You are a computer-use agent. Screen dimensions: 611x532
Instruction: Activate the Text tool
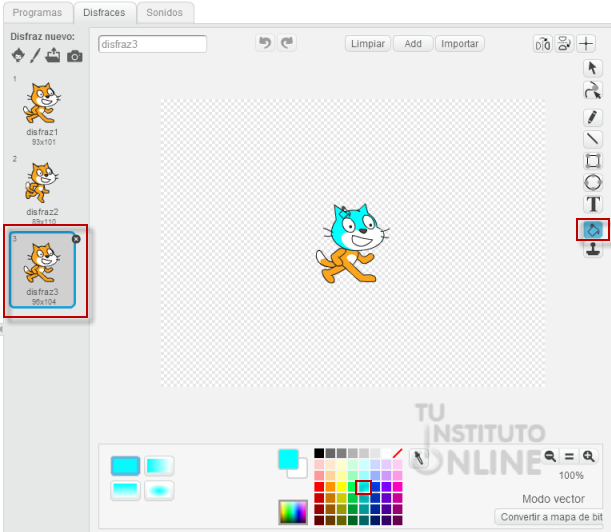click(592, 204)
